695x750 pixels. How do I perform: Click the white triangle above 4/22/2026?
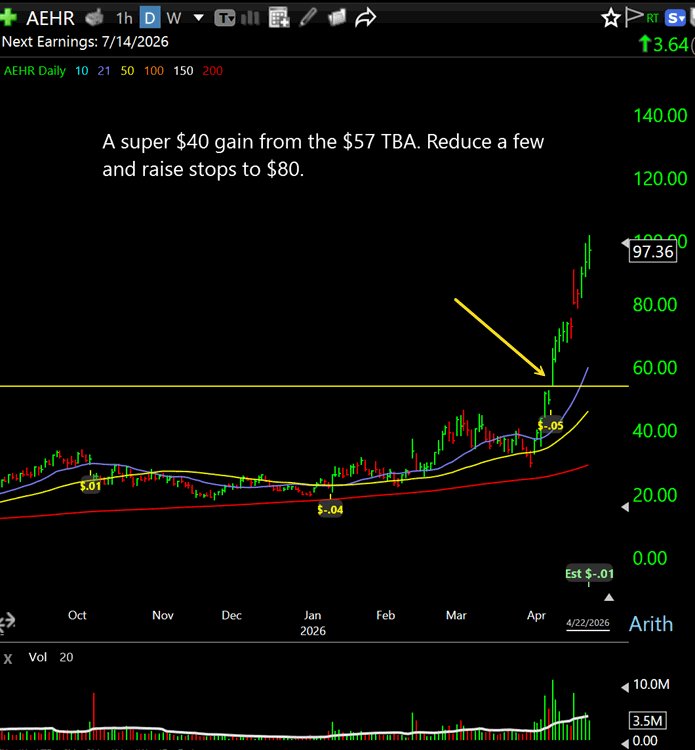point(609,597)
